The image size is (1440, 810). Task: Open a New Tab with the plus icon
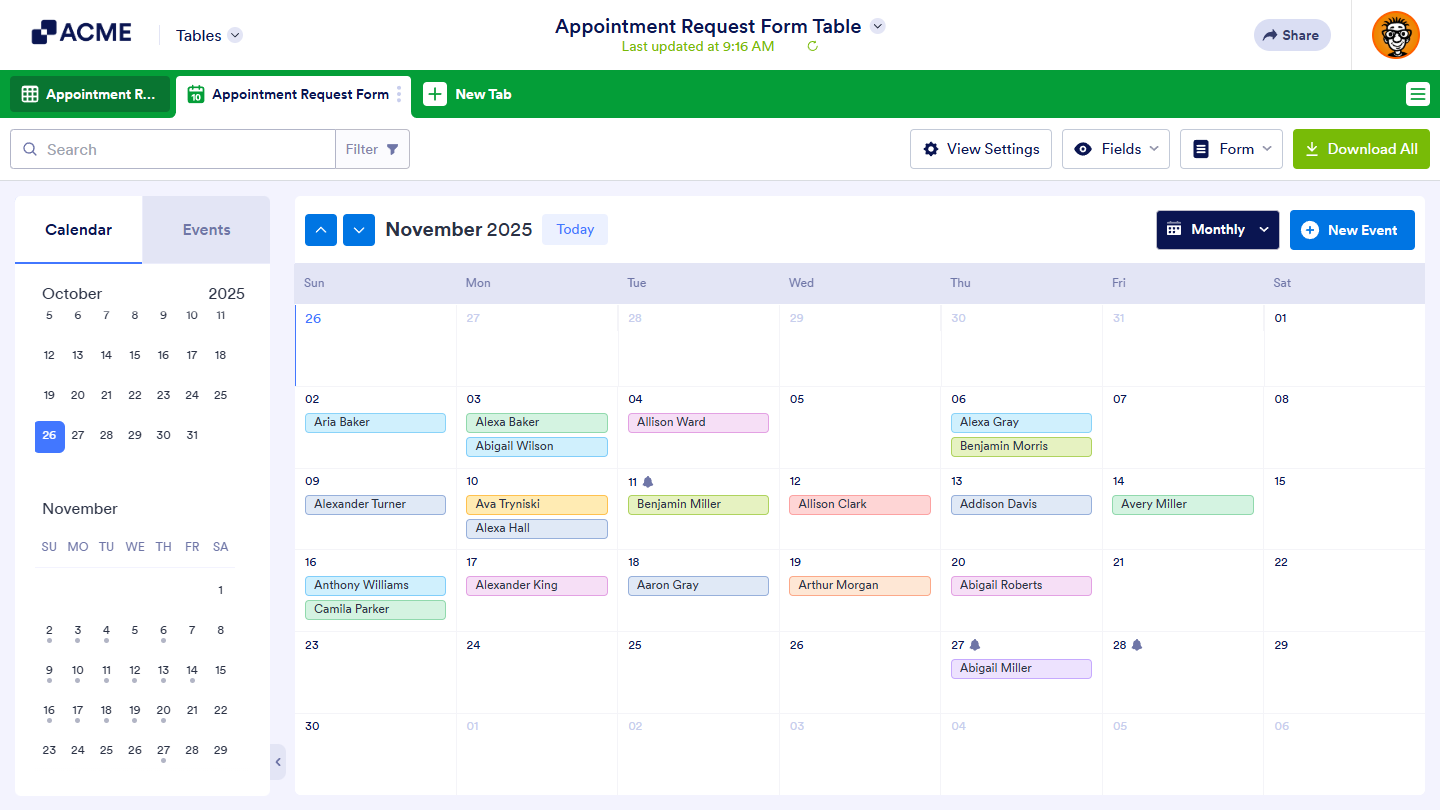click(435, 94)
